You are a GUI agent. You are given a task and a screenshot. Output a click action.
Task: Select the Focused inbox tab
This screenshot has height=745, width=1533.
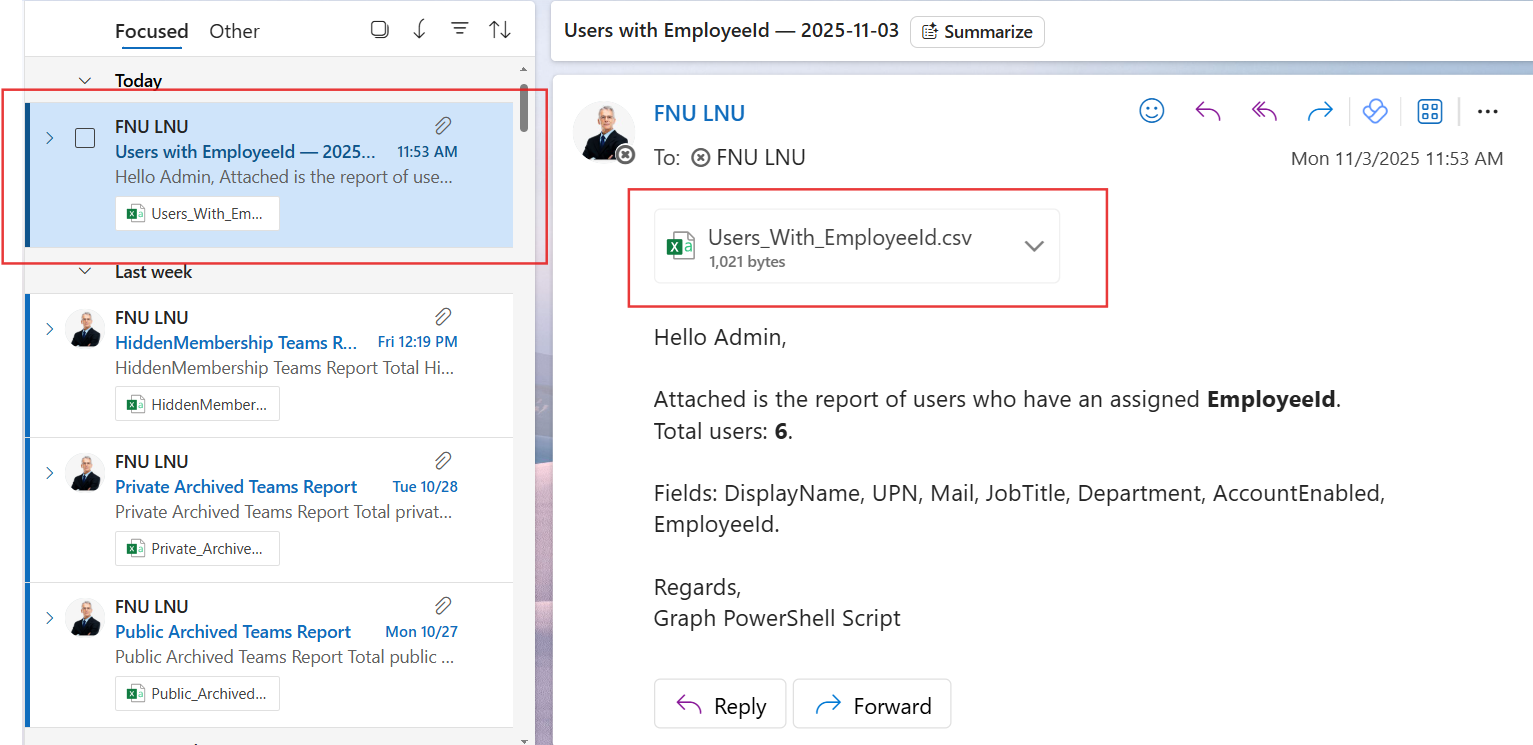coord(151,31)
